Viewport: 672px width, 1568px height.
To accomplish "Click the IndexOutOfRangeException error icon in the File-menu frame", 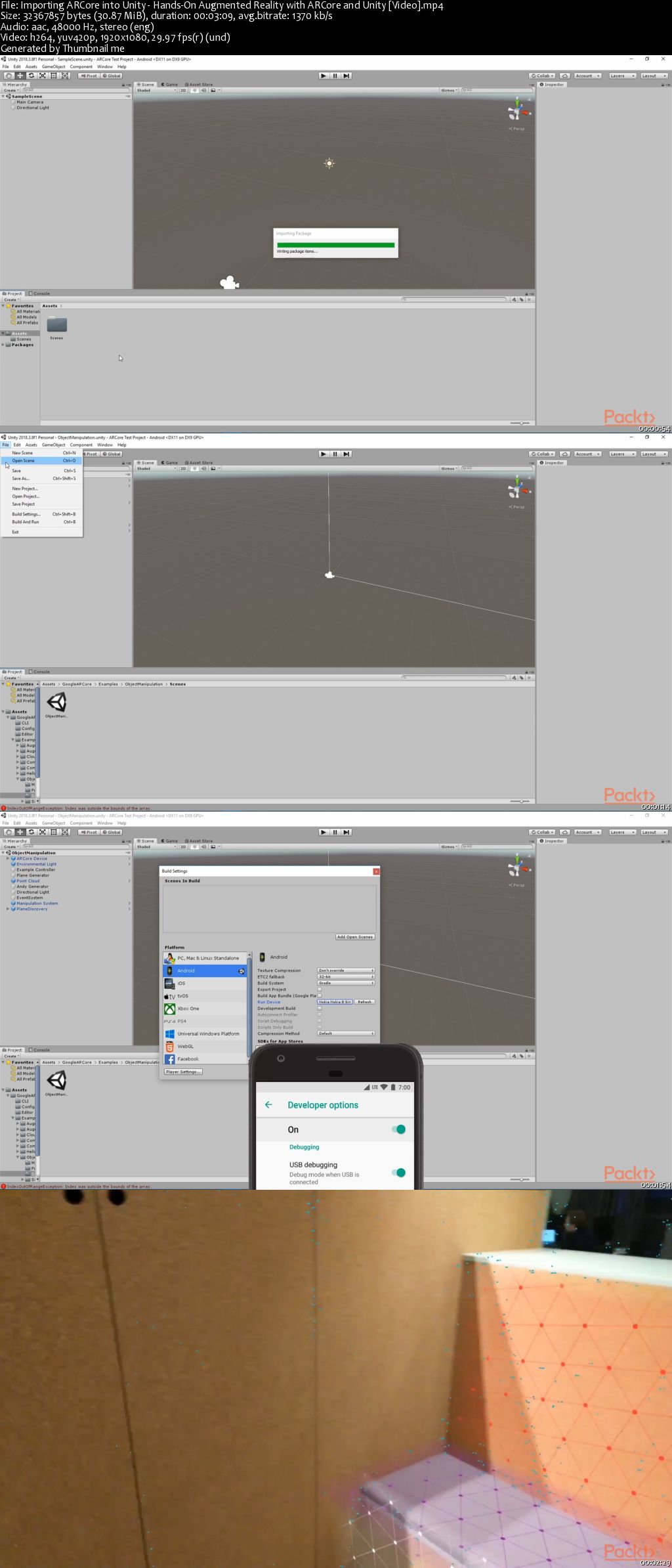I will point(3,808).
